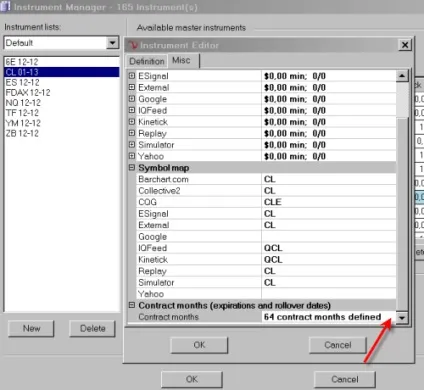Click the empty Yahoo symbol map field
Image resolution: width=424 pixels, height=390 pixels.
[x=329, y=294]
